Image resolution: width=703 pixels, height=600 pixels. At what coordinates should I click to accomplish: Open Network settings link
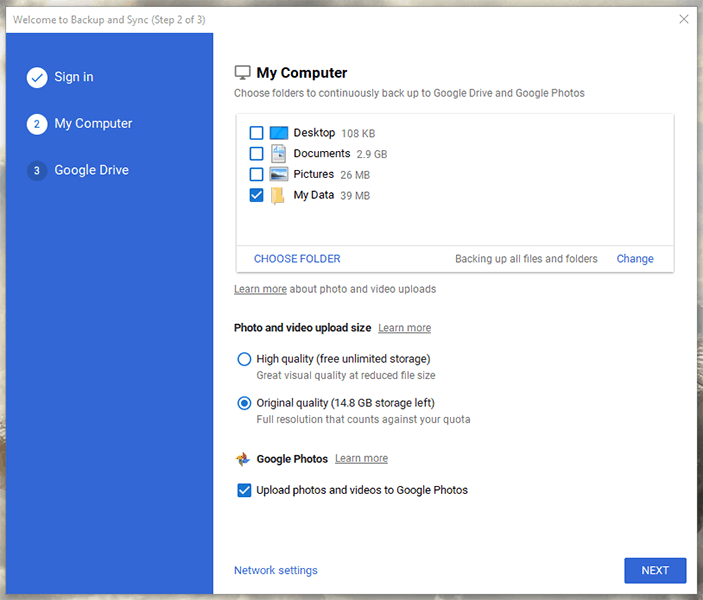coord(276,570)
